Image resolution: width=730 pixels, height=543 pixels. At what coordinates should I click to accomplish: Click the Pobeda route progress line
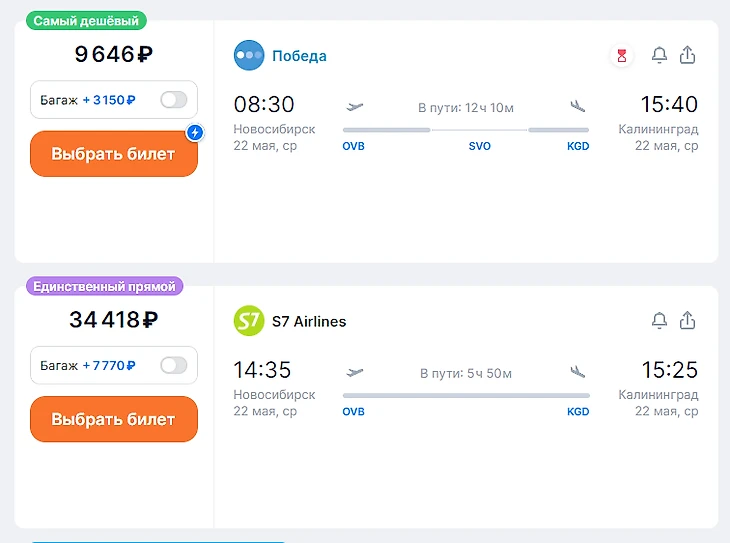(466, 130)
